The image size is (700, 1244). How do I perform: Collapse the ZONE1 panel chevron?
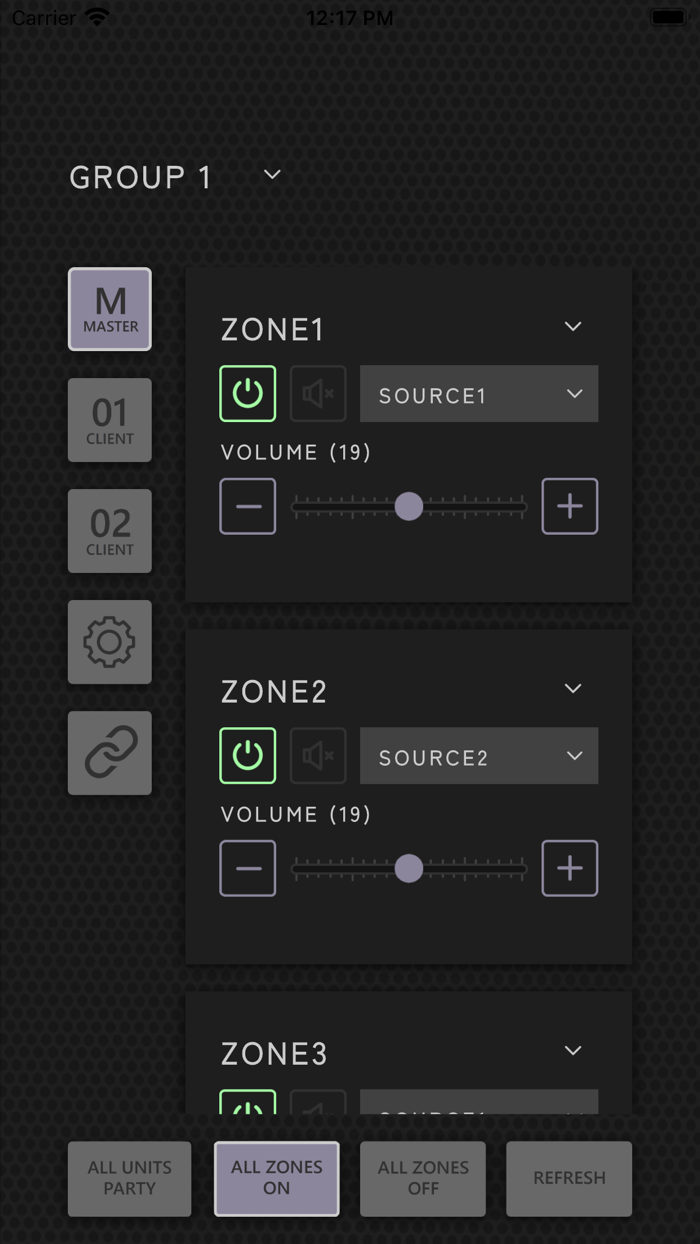tap(573, 327)
